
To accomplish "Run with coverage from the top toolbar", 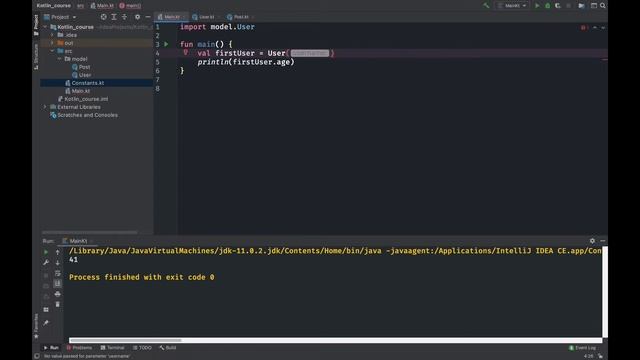I will click(x=558, y=6).
